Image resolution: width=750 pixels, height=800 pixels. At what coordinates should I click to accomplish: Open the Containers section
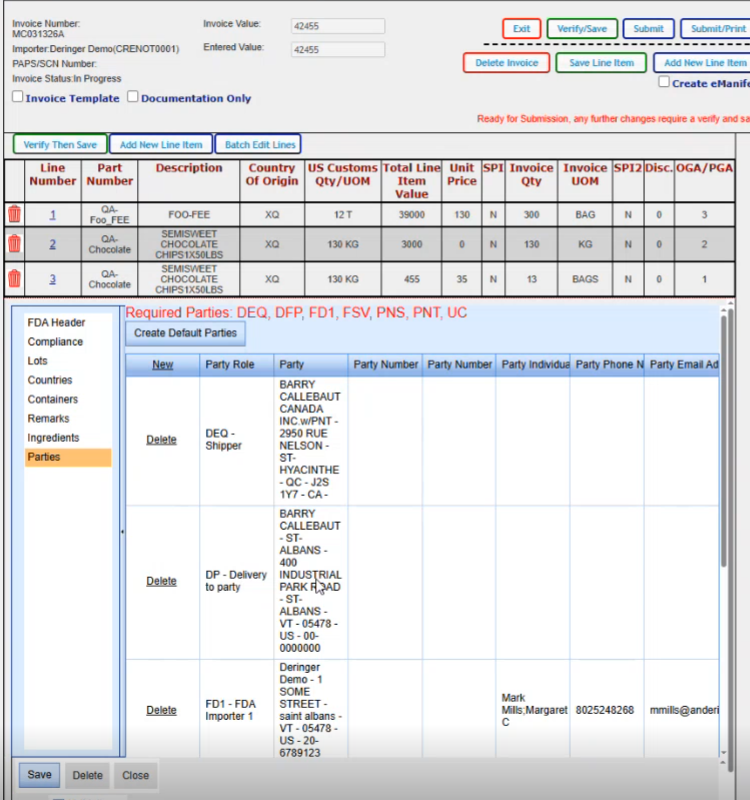coord(53,399)
